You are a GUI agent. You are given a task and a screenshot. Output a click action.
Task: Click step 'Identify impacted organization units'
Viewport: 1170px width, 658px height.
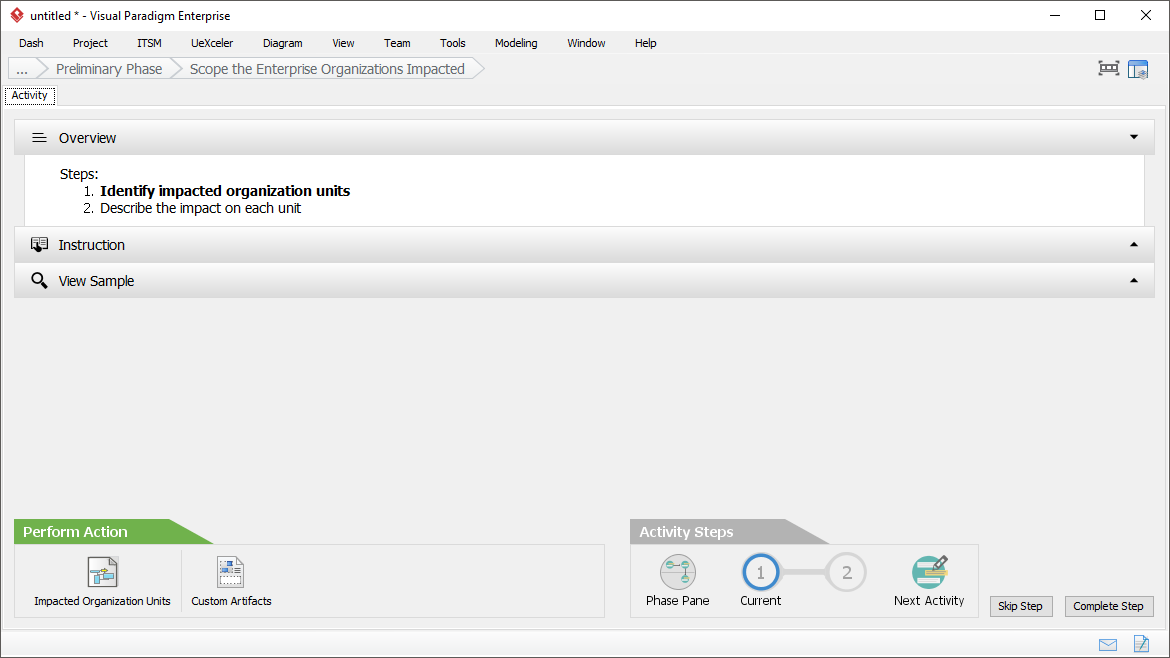pyautogui.click(x=225, y=191)
